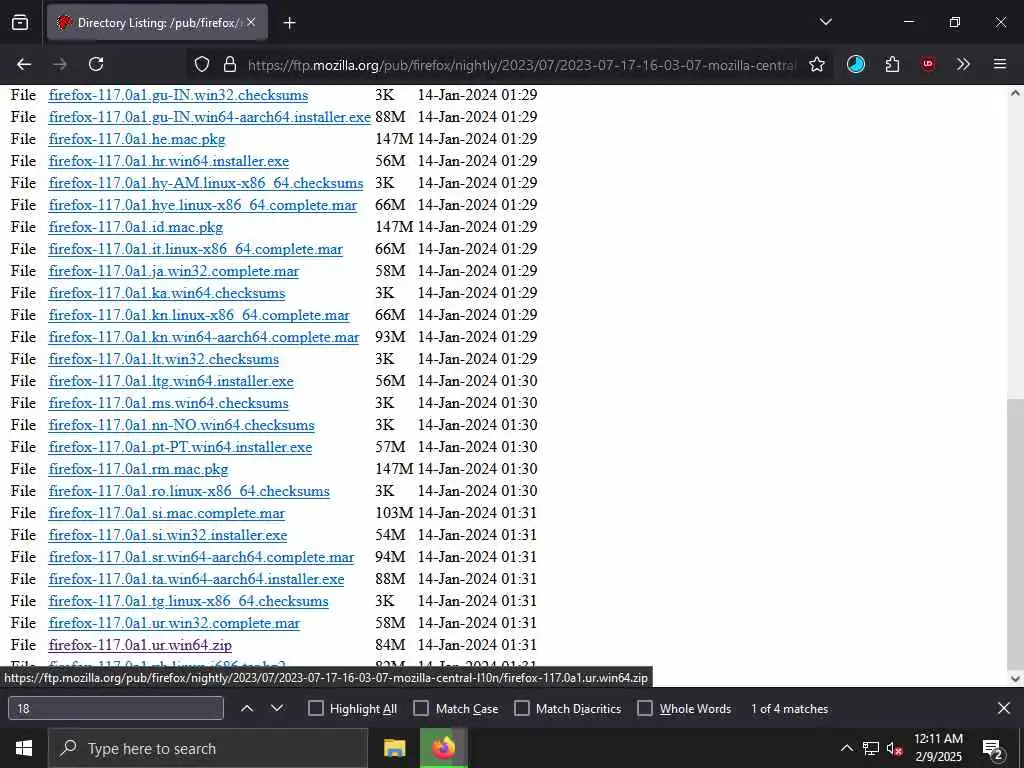Click the page's vertical scrollbar thumb

(x=1015, y=534)
